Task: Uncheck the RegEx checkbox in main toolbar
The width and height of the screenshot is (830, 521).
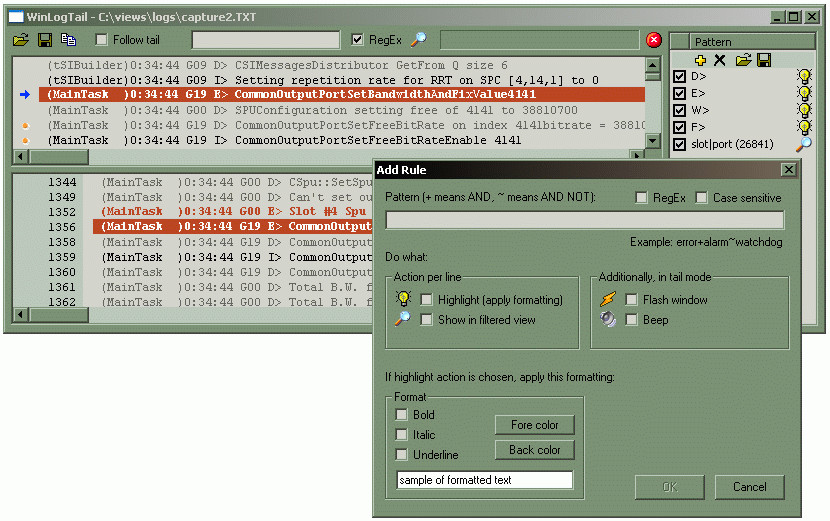Action: pos(357,40)
